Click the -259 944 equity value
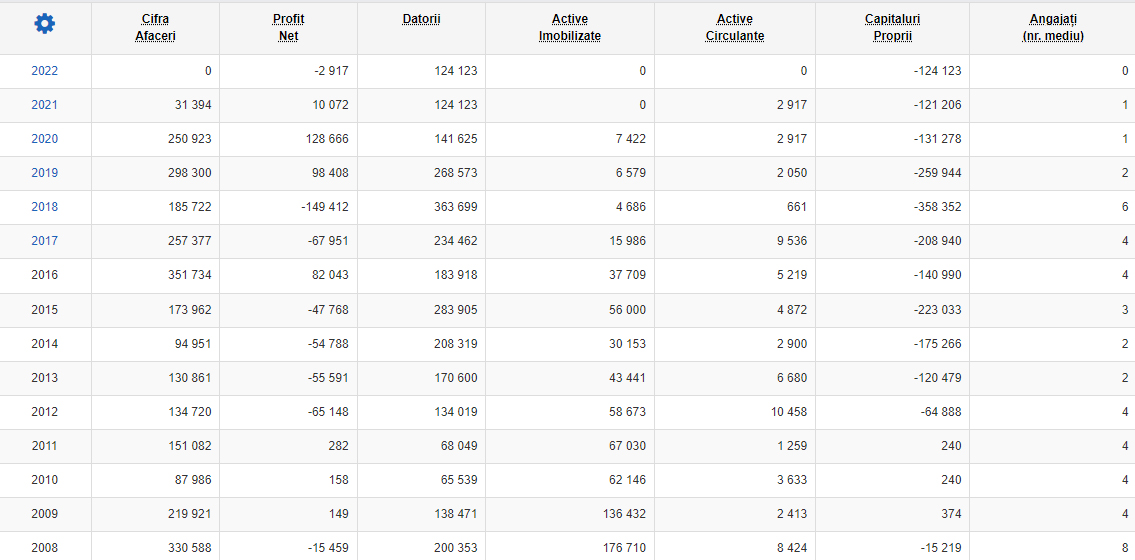1135x560 pixels. [x=937, y=173]
